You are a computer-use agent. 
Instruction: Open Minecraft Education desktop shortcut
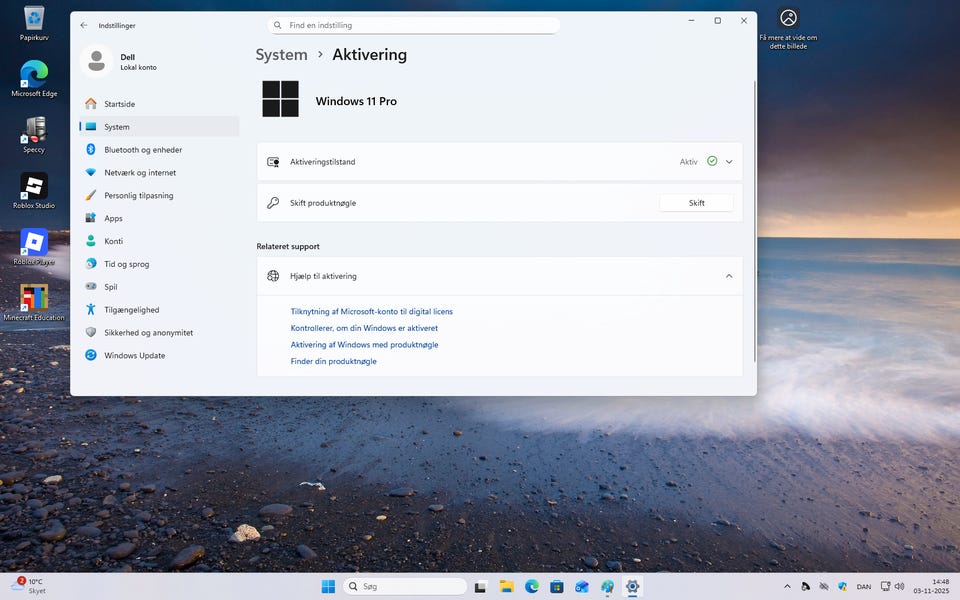click(x=34, y=299)
